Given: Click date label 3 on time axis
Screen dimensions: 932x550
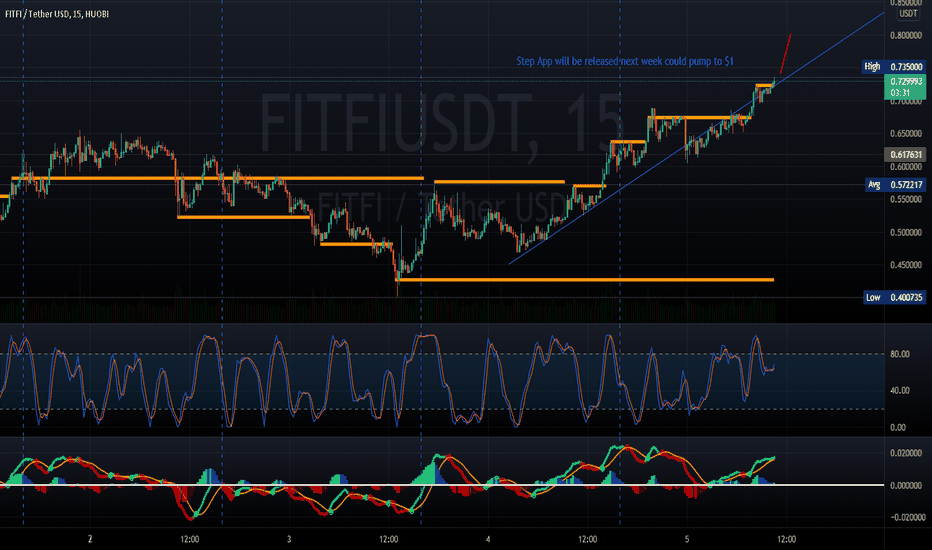Looking at the screenshot, I should [289, 539].
